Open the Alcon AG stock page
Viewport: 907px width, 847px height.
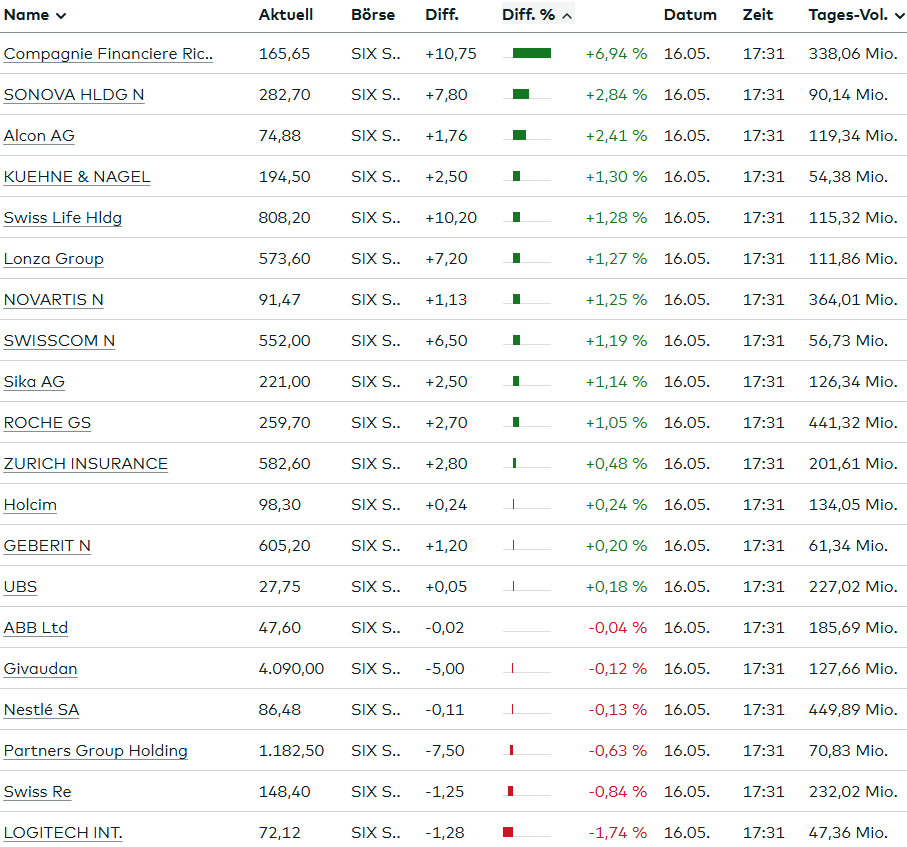click(39, 136)
